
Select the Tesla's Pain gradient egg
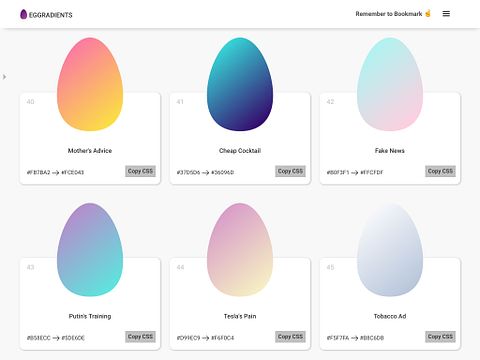pyautogui.click(x=240, y=250)
